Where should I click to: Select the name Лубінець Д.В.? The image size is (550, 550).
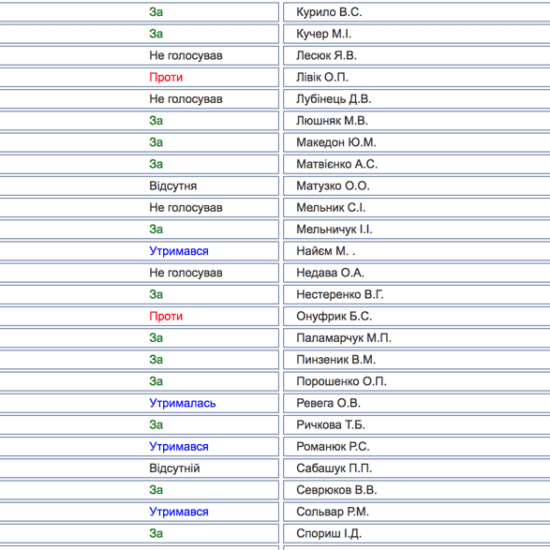(334, 99)
